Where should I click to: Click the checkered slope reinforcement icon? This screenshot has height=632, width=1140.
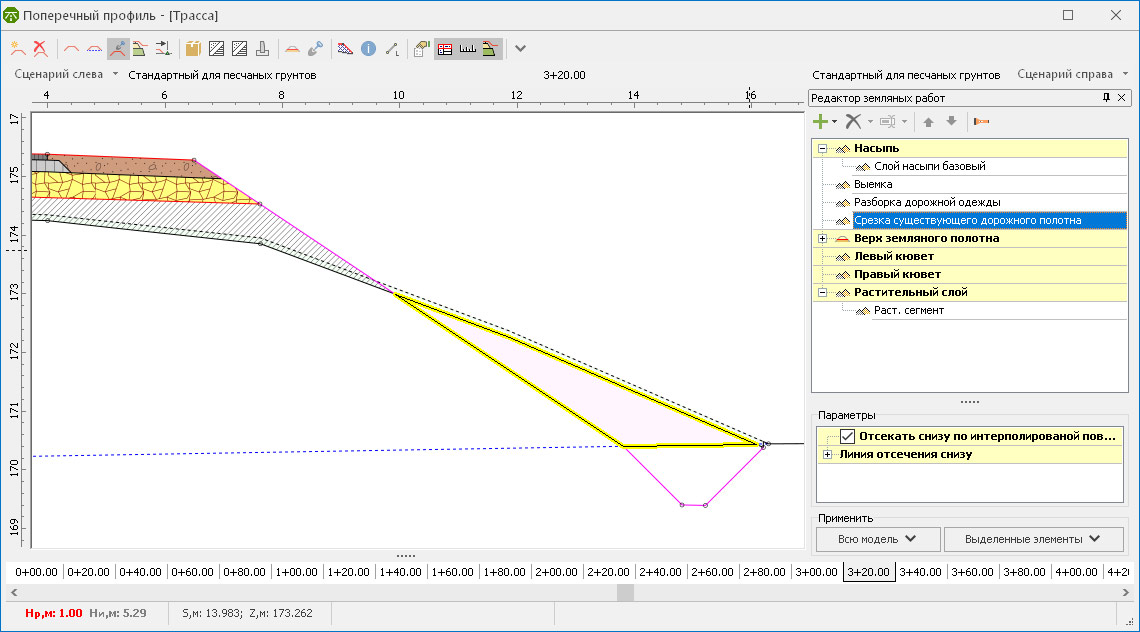(x=345, y=49)
